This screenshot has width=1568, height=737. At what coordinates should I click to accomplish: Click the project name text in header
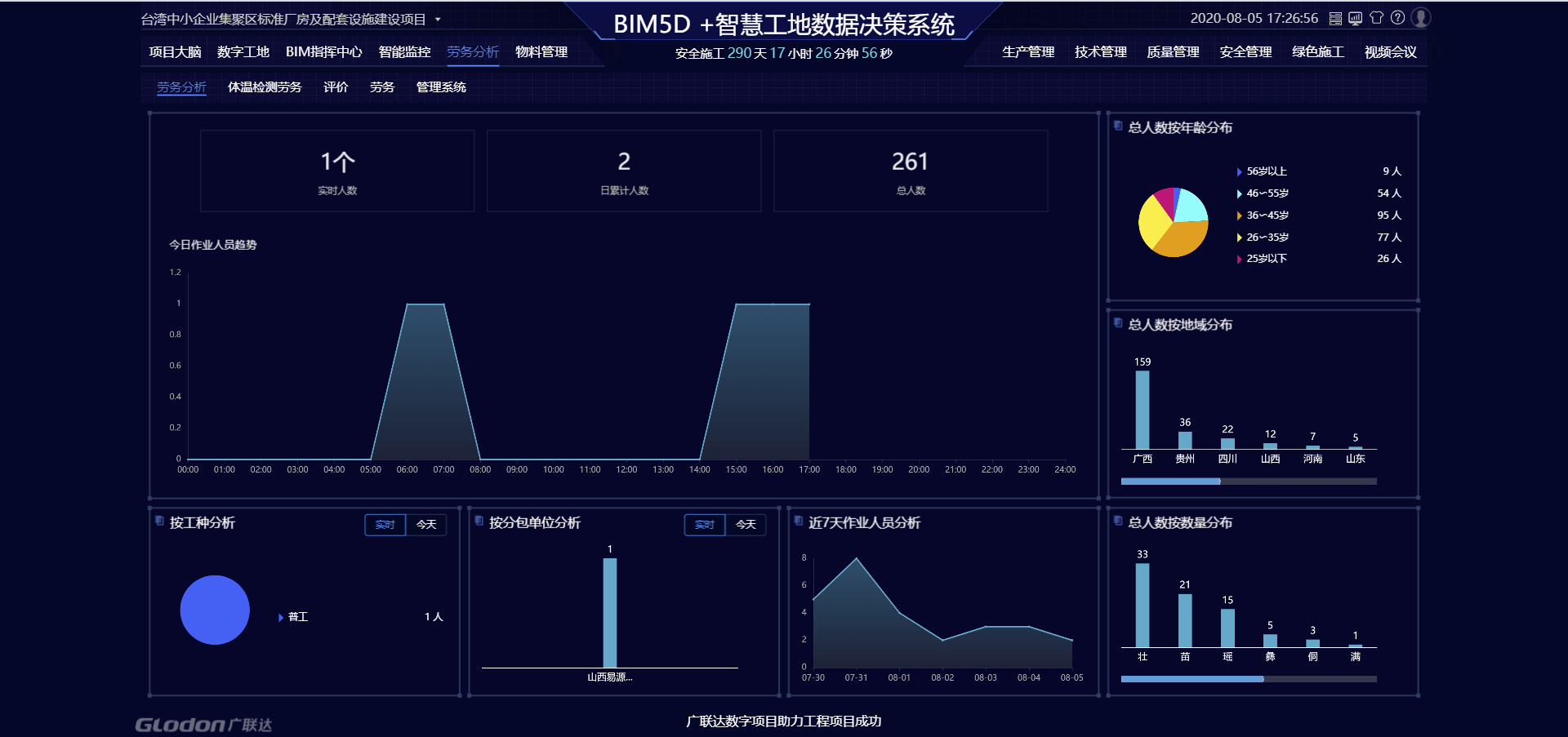tap(283, 20)
